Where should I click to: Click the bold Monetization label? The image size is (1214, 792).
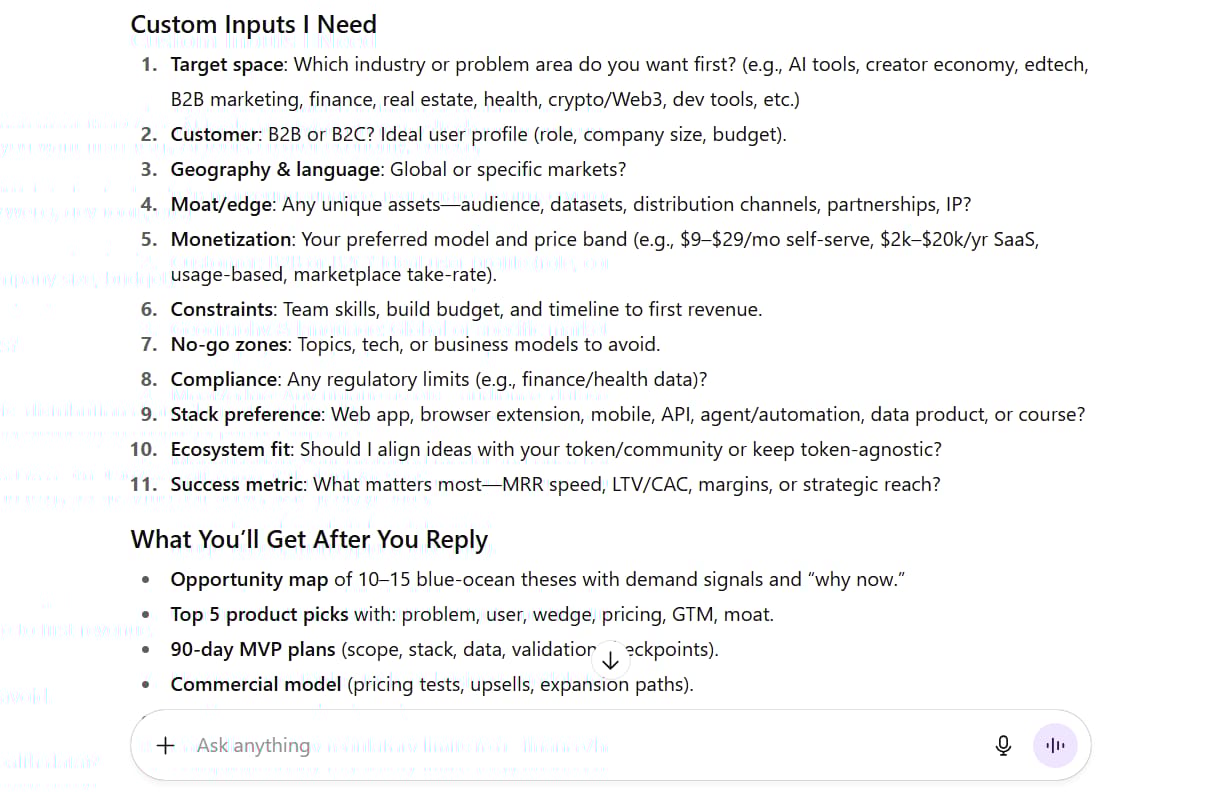[x=231, y=240]
